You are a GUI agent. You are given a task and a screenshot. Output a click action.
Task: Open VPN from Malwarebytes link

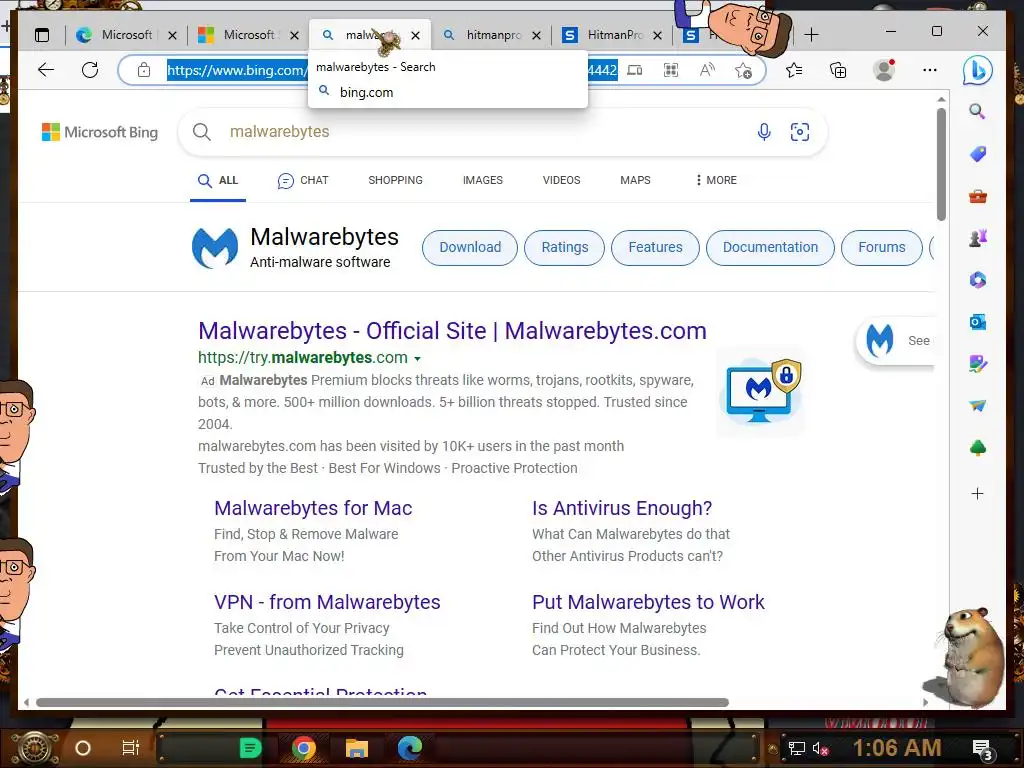click(327, 602)
